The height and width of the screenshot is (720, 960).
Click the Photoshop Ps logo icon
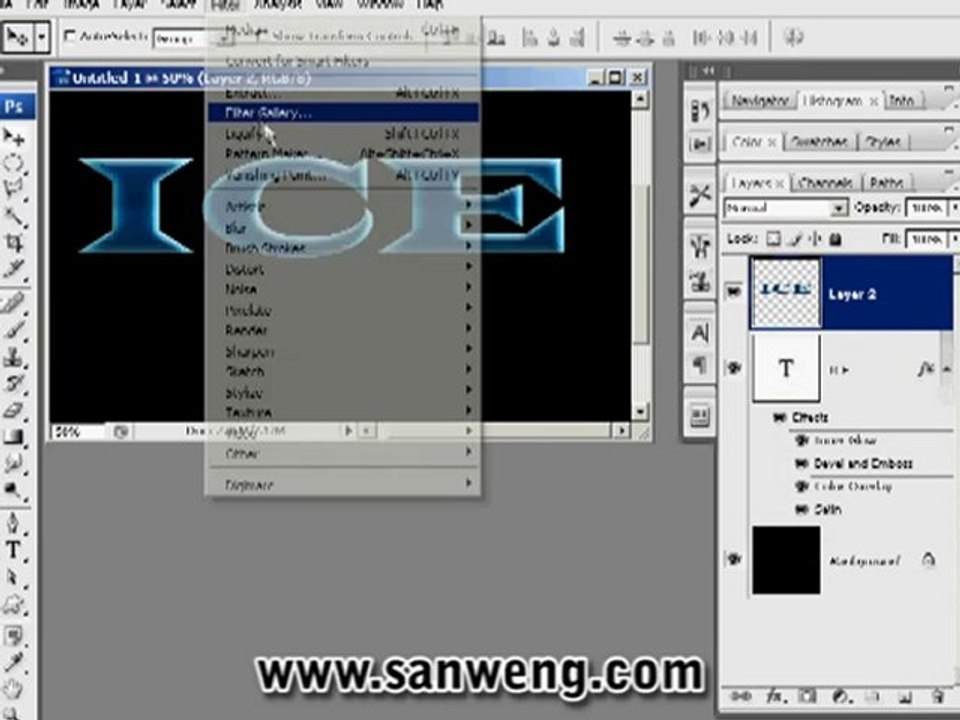[15, 107]
